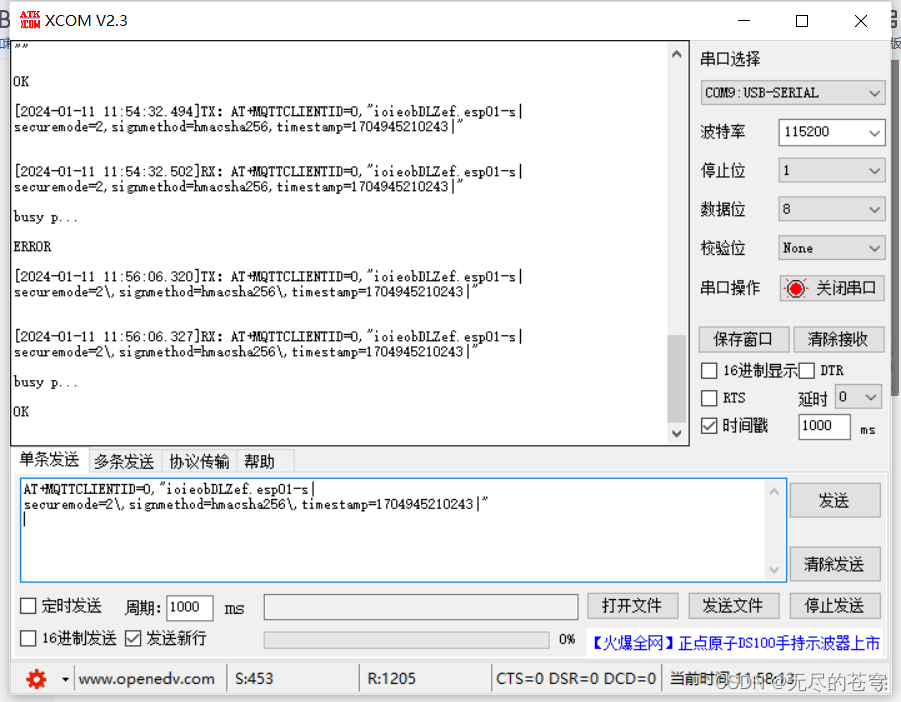Click the receive window scrollbar thumb
Viewport: 901px width, 702px height.
676,378
